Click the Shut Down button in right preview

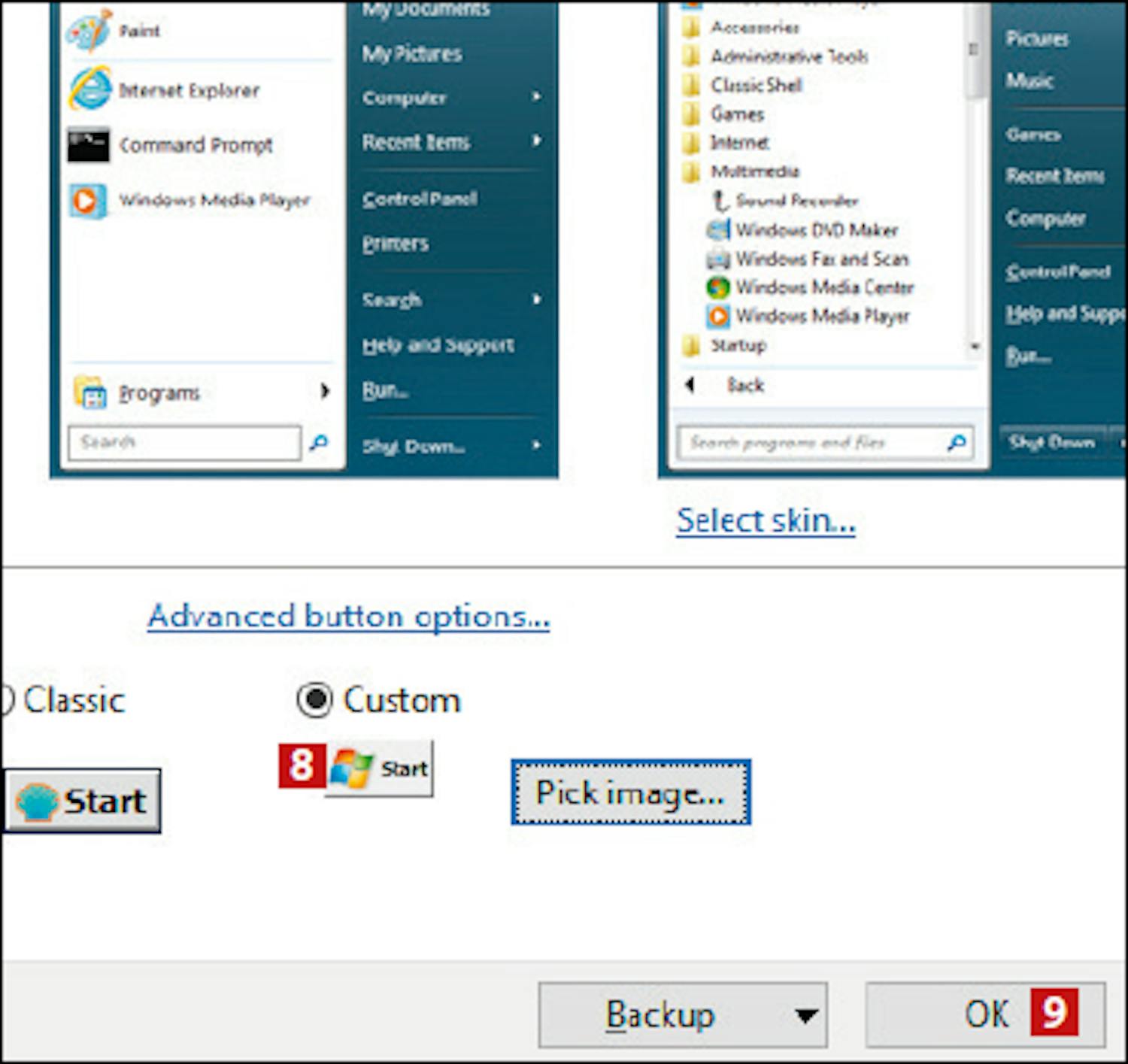(x=1052, y=442)
